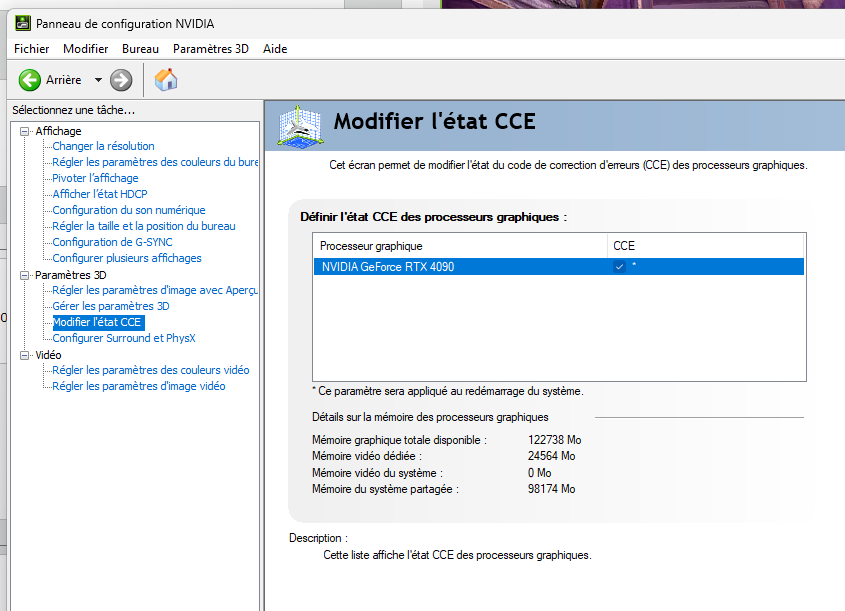The height and width of the screenshot is (611, 845).
Task: Open Changer la résolution task
Action: 103,146
